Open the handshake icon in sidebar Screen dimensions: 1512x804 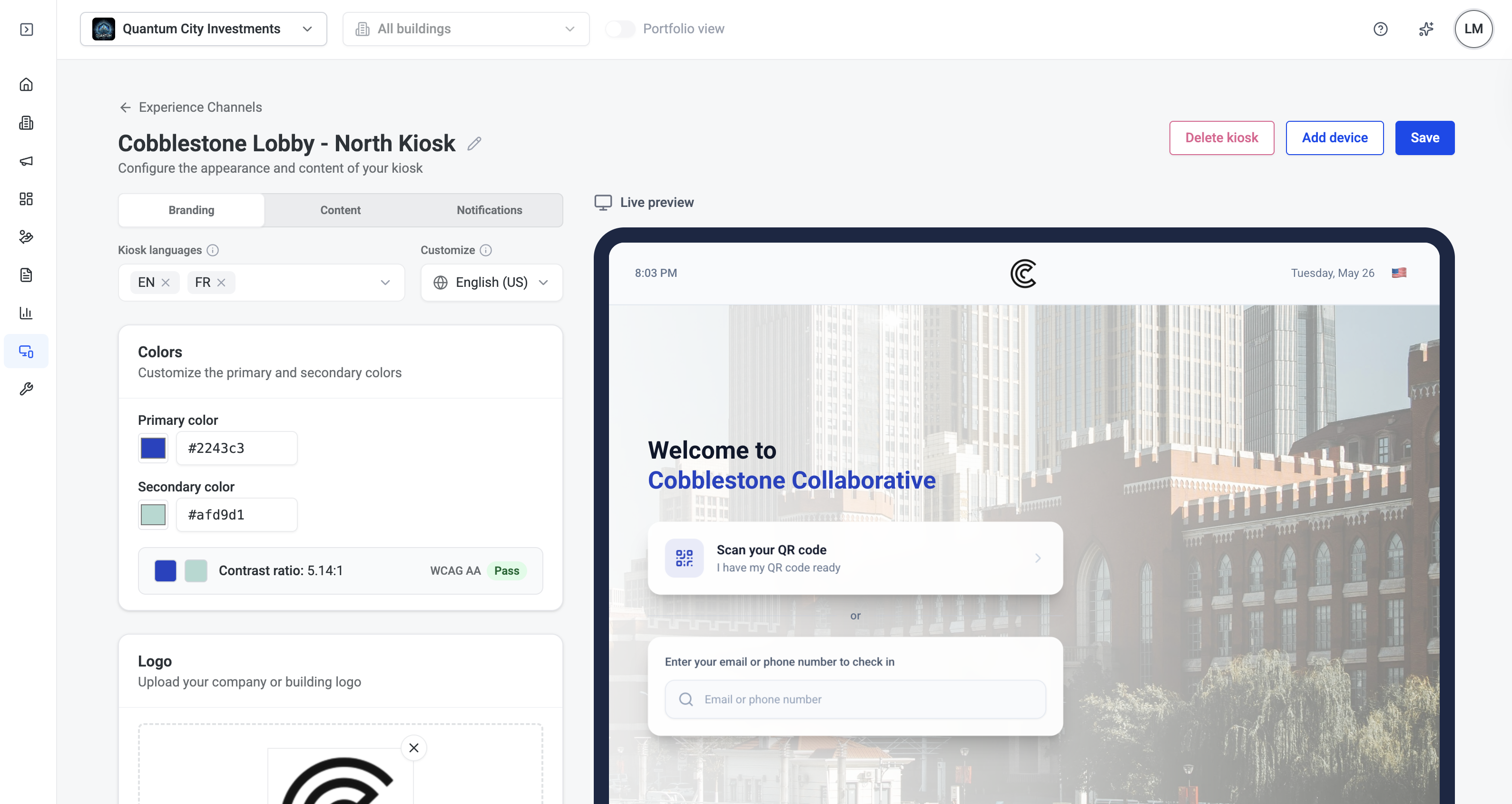(27, 237)
